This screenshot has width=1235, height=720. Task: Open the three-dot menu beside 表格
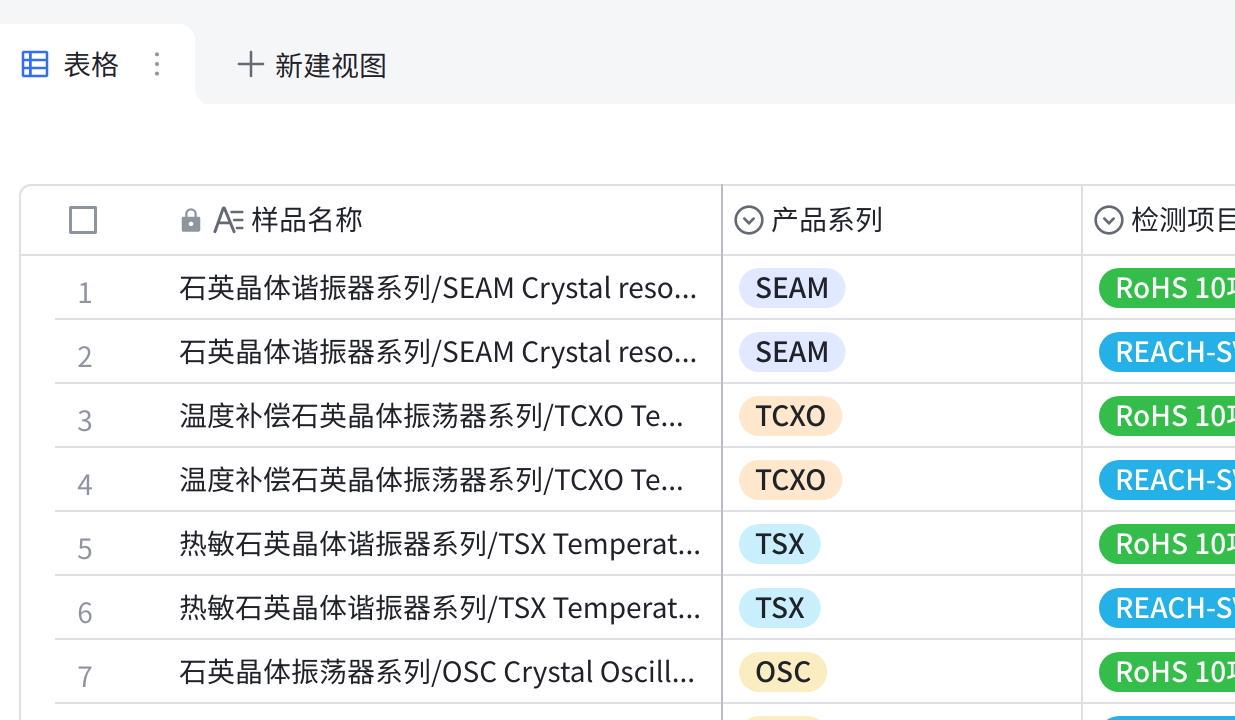157,65
